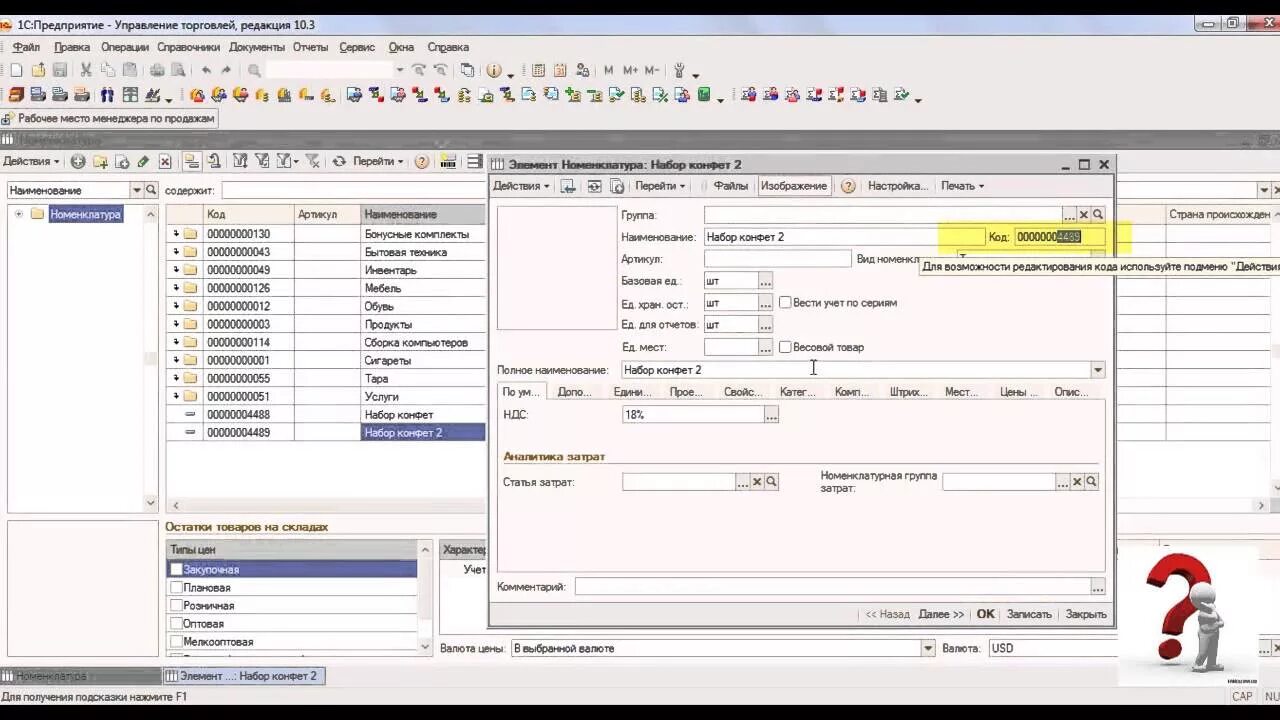Switch to the Свойс... tab
This screenshot has height=720, width=1280.
coord(743,392)
